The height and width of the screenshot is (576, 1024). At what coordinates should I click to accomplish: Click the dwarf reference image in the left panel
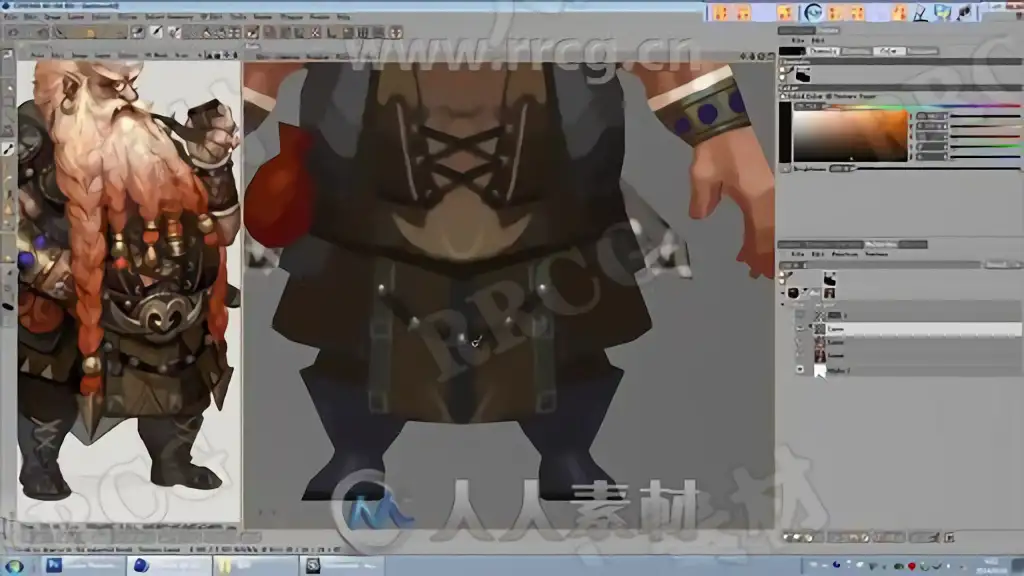tap(129, 291)
